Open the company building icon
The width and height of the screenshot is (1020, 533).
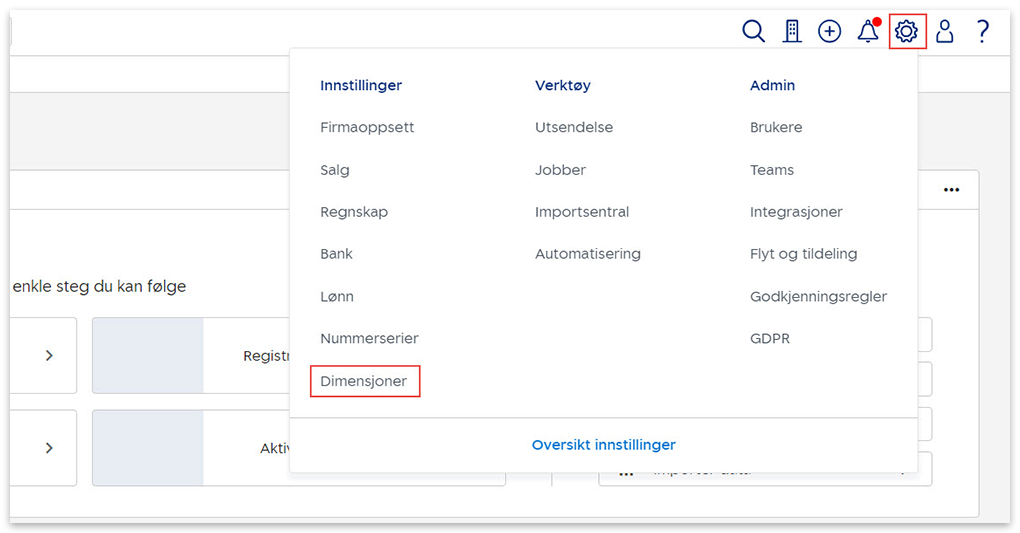point(792,32)
